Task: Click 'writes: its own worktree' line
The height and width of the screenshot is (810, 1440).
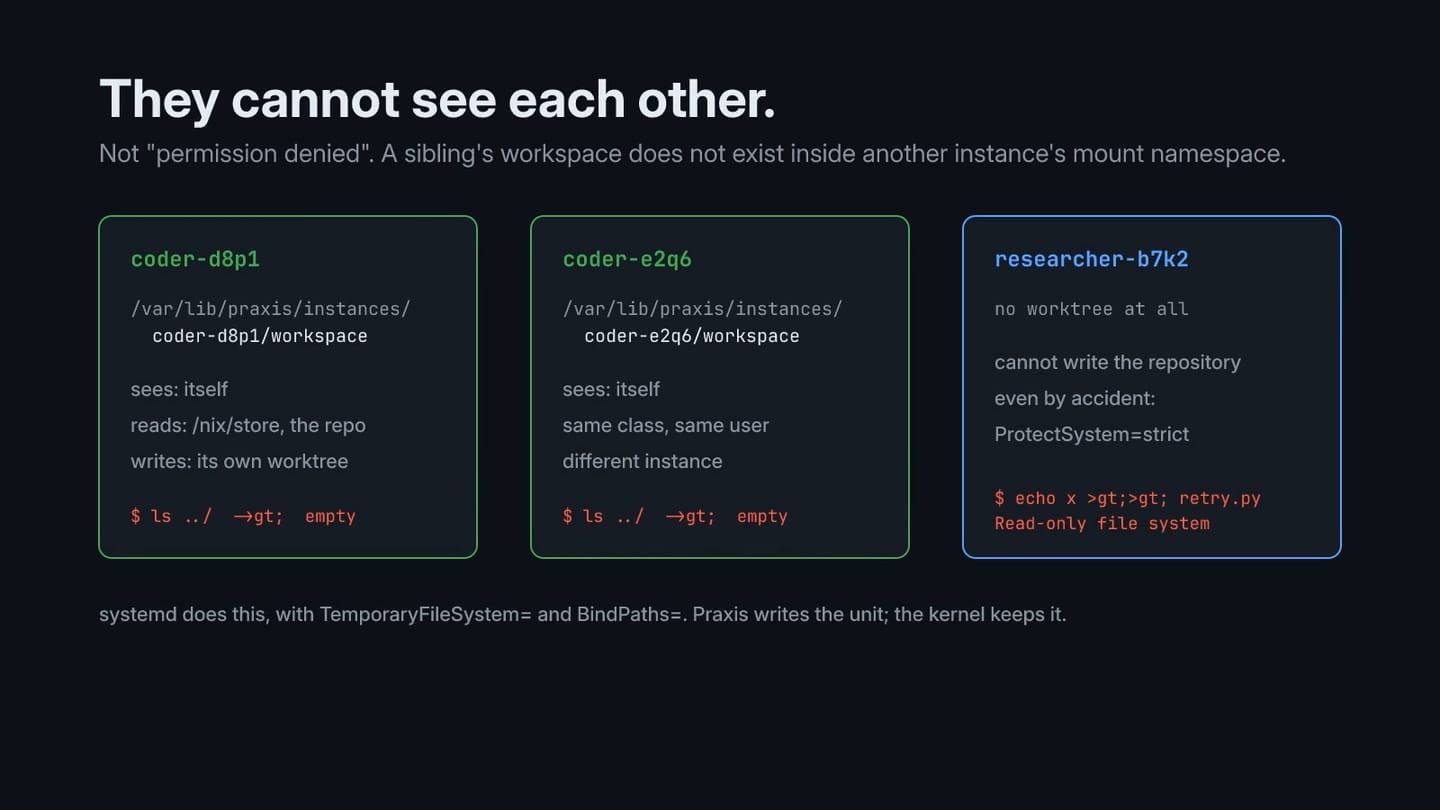Action: coord(239,461)
